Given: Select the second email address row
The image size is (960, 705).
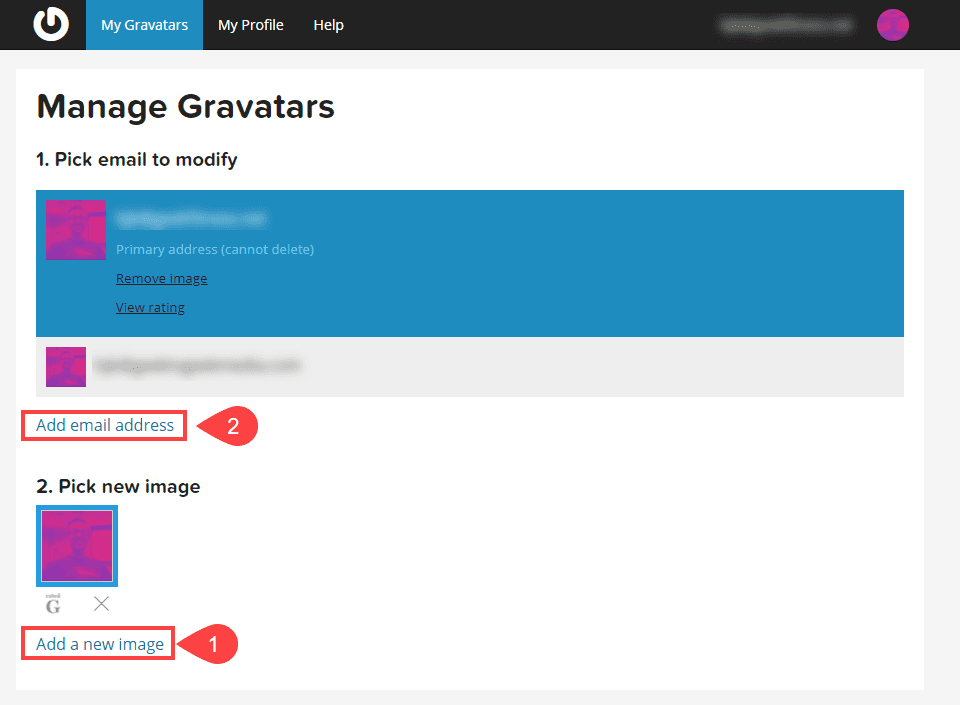Looking at the screenshot, I should tap(470, 367).
